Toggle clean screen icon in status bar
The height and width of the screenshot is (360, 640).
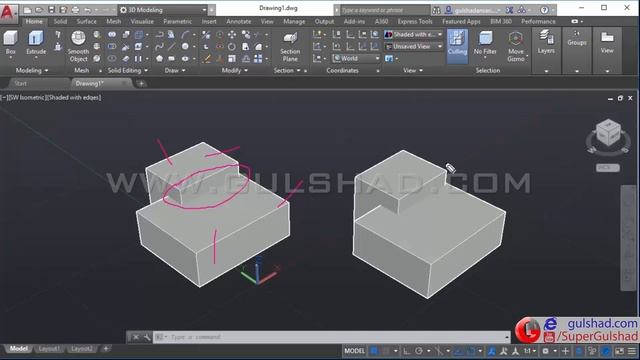[x=620, y=351]
